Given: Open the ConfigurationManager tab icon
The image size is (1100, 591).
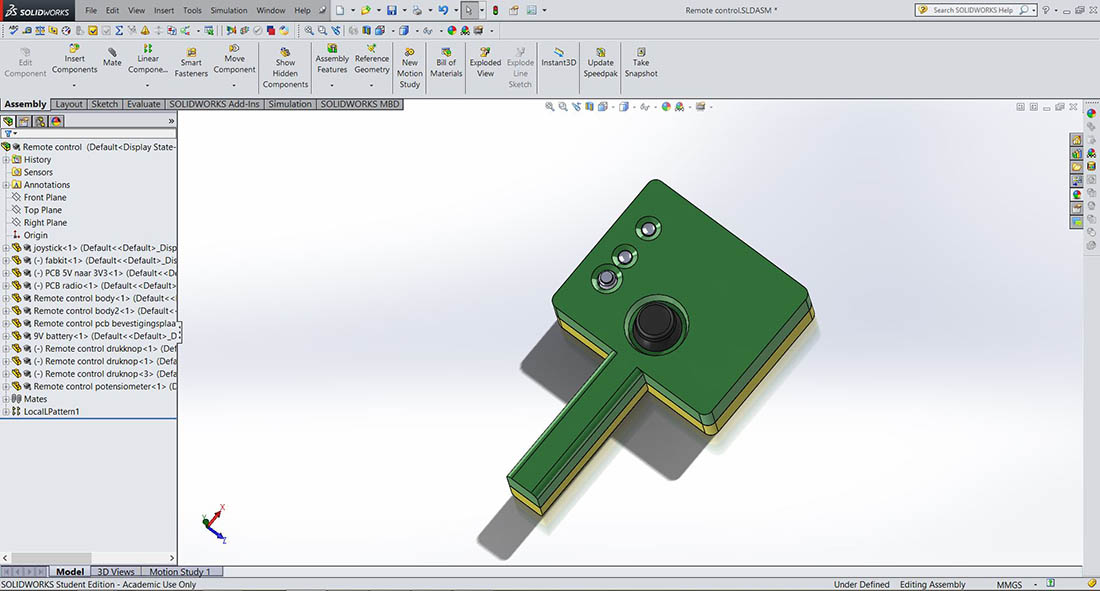Looking at the screenshot, I should [41, 121].
